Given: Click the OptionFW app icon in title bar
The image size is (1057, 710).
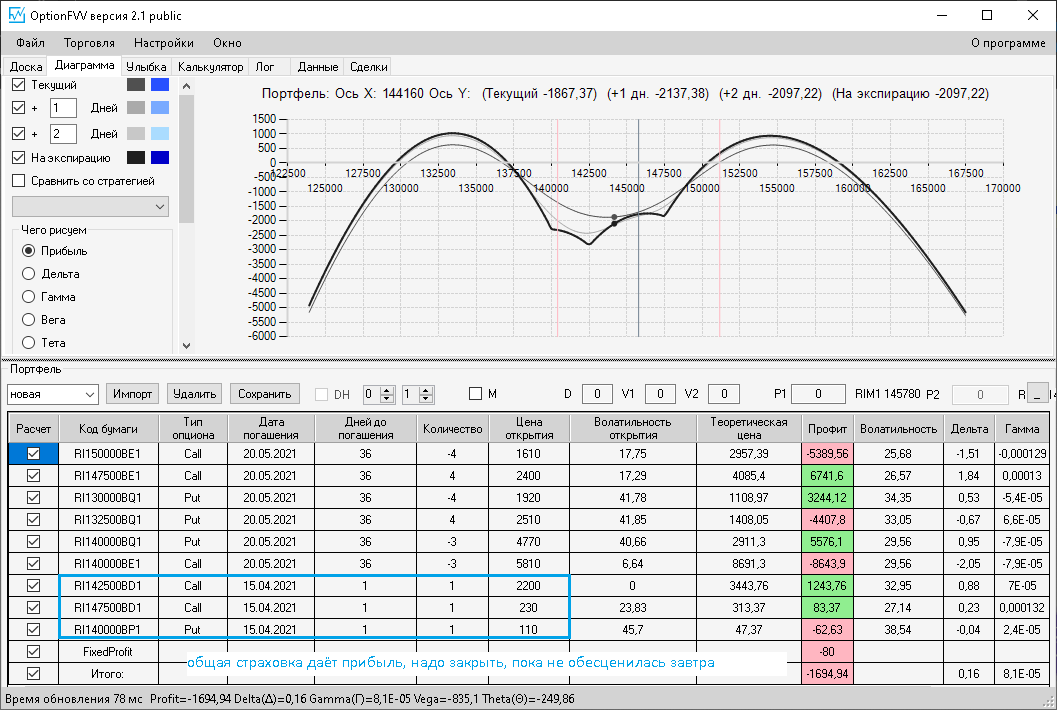Looking at the screenshot, I should pyautogui.click(x=17, y=15).
